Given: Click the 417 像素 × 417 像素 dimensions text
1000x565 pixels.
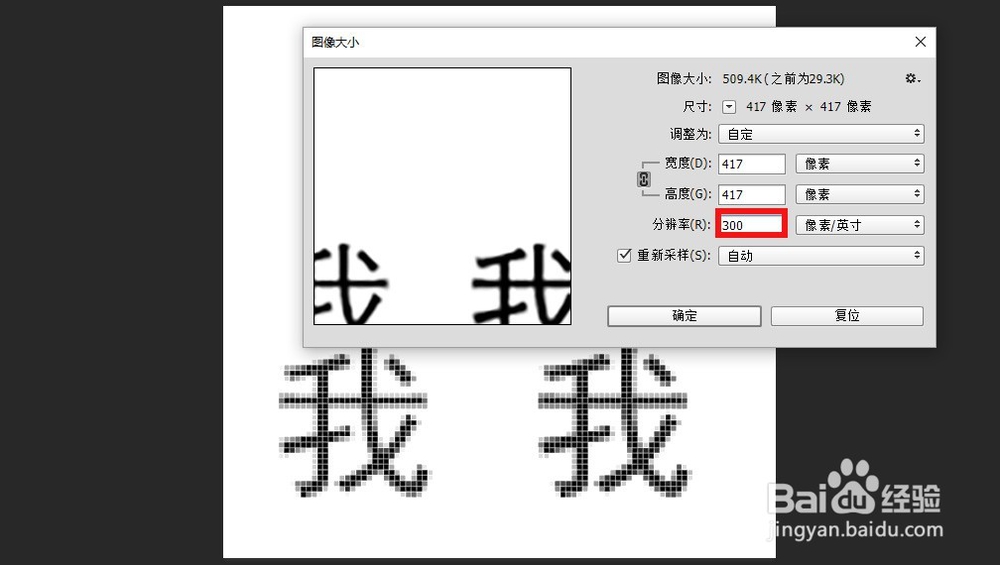Looking at the screenshot, I should (x=809, y=106).
